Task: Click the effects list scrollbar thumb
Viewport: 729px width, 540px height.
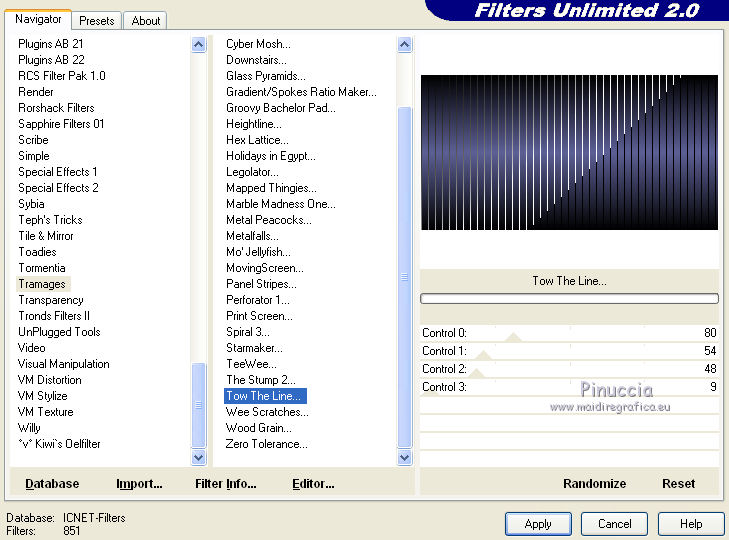Action: tap(404, 277)
